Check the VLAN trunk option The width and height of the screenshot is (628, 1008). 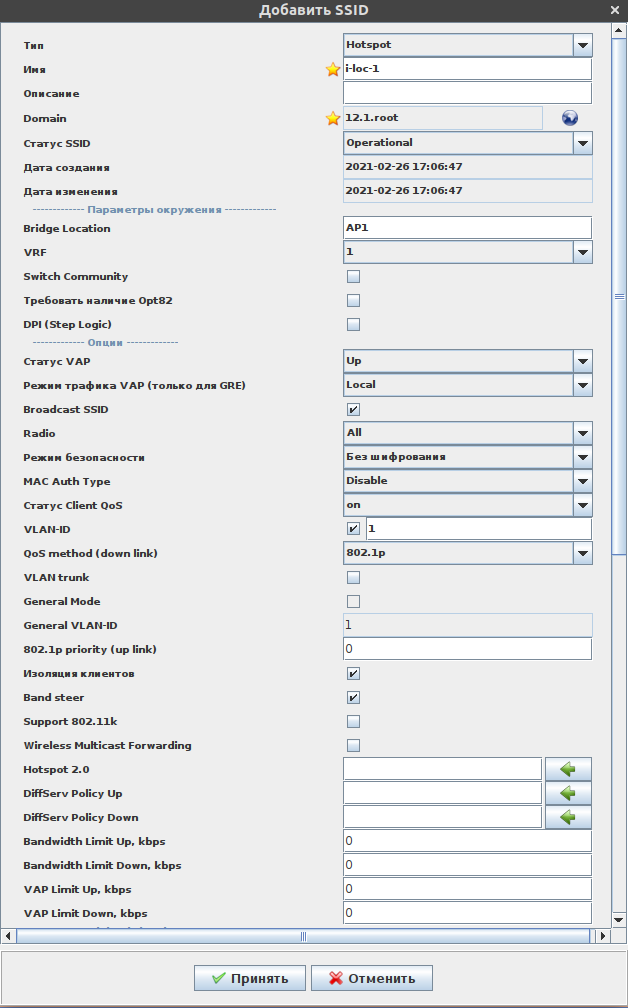click(353, 577)
